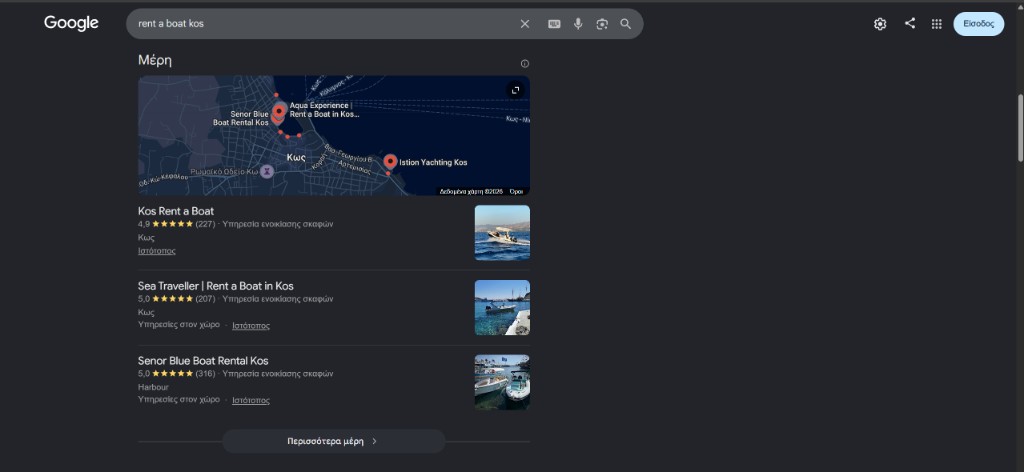Search by image with the Lens camera icon
Viewport: 1024px width, 472px height.
[601, 24]
